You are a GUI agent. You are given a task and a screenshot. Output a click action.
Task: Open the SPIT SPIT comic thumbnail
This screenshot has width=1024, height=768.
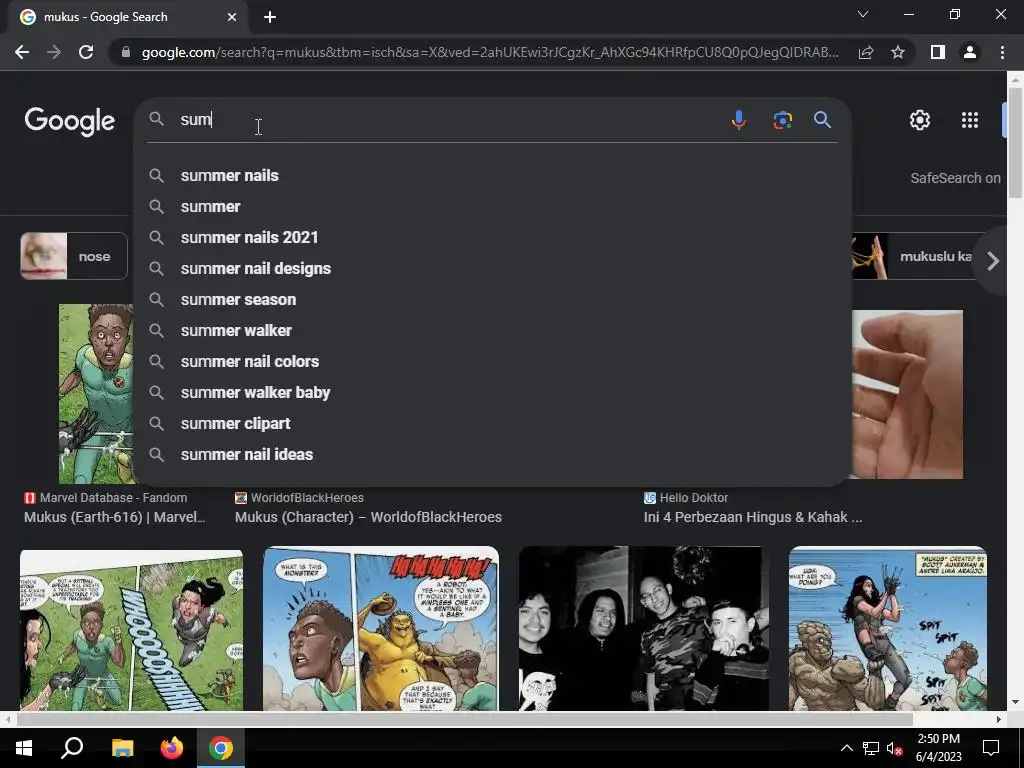(888, 628)
